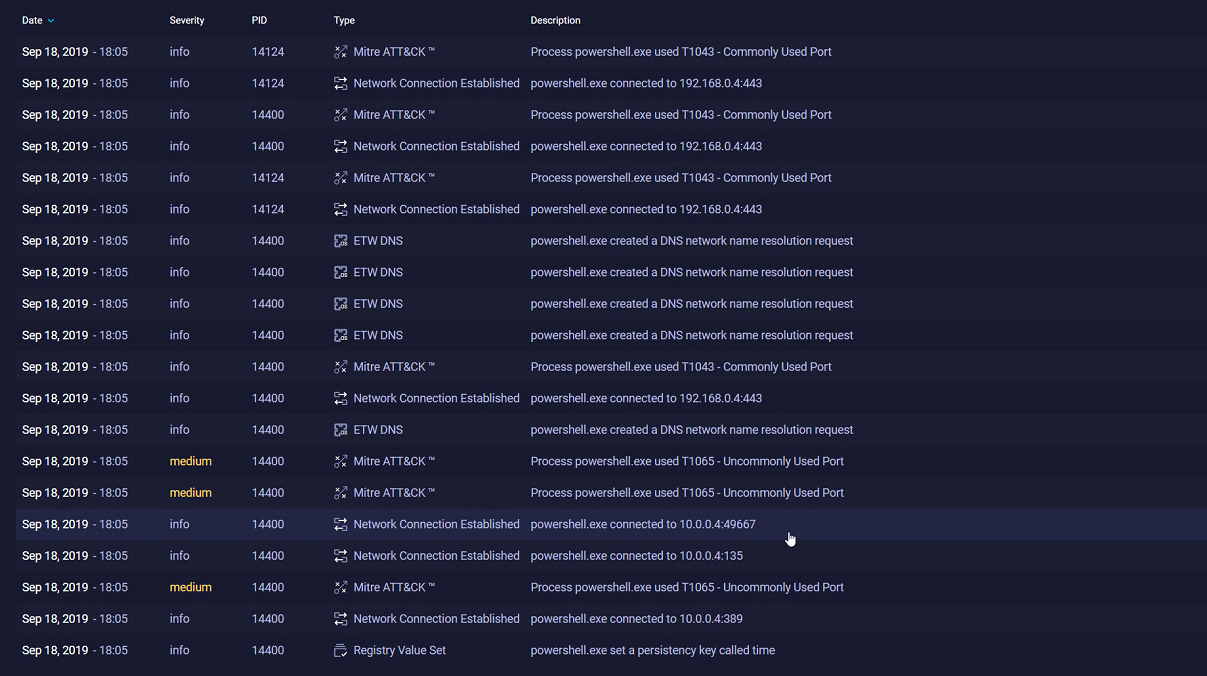Click PID 14400 in the Registry Value Set row
The width and height of the screenshot is (1207, 676).
tap(268, 650)
